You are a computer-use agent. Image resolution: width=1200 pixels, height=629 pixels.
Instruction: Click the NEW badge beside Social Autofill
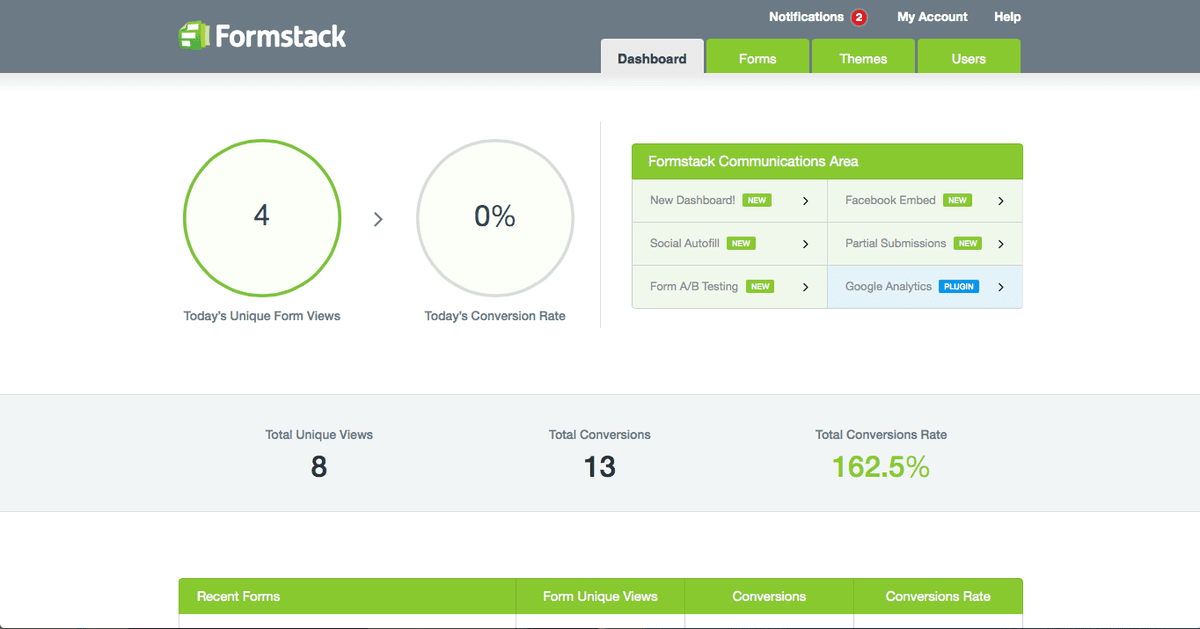(x=741, y=243)
